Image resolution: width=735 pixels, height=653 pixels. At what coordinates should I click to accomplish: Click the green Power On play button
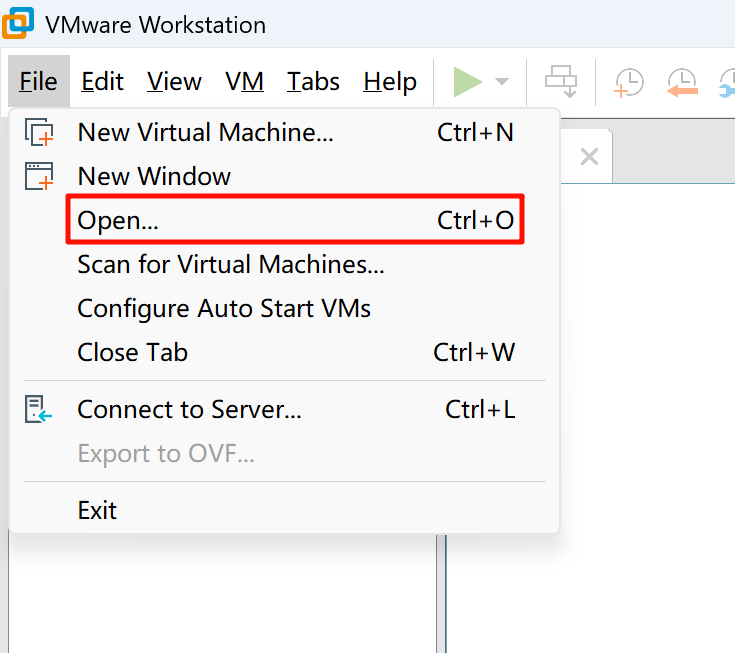pos(467,82)
